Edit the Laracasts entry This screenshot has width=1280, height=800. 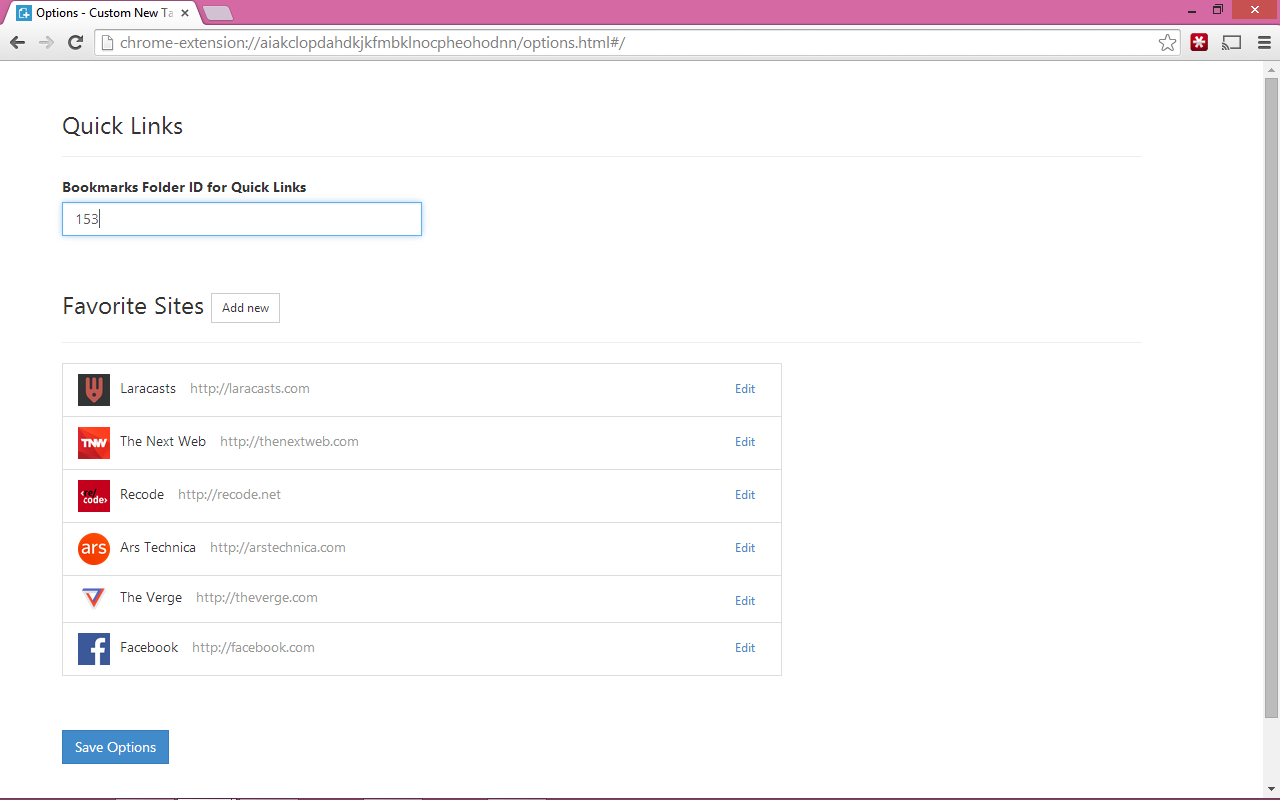[x=745, y=389]
